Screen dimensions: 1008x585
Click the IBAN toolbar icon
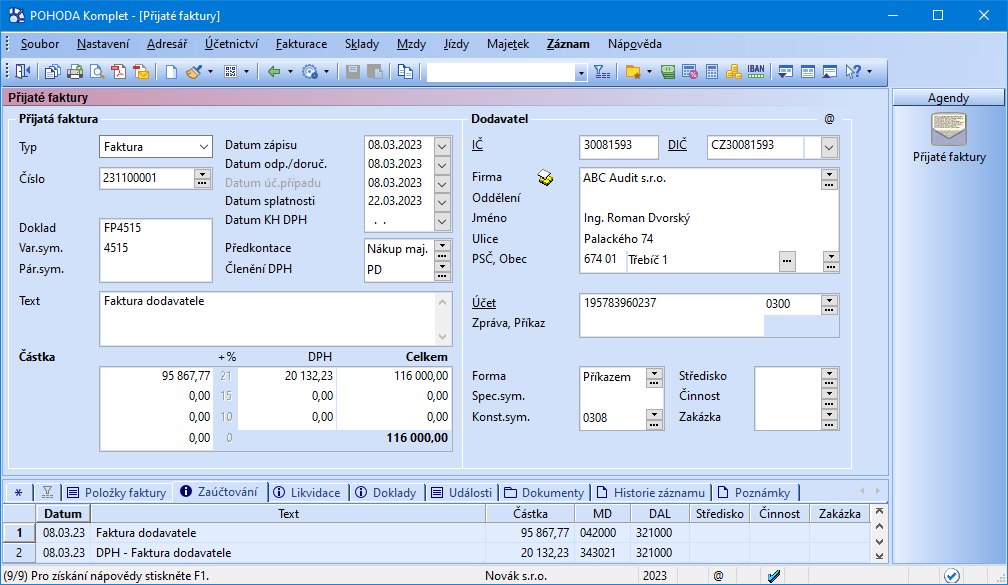757,72
